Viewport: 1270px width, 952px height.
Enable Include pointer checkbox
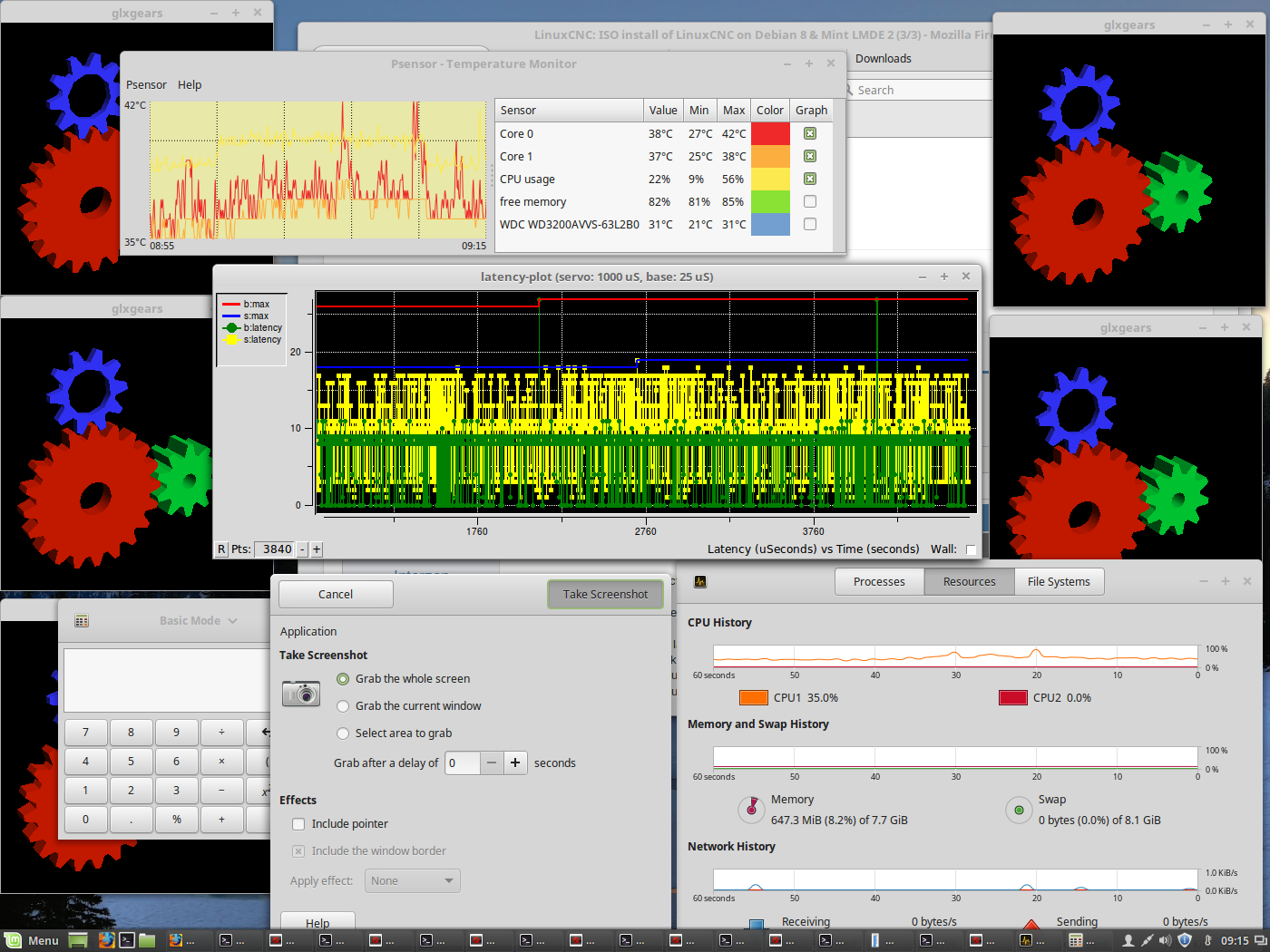(298, 824)
